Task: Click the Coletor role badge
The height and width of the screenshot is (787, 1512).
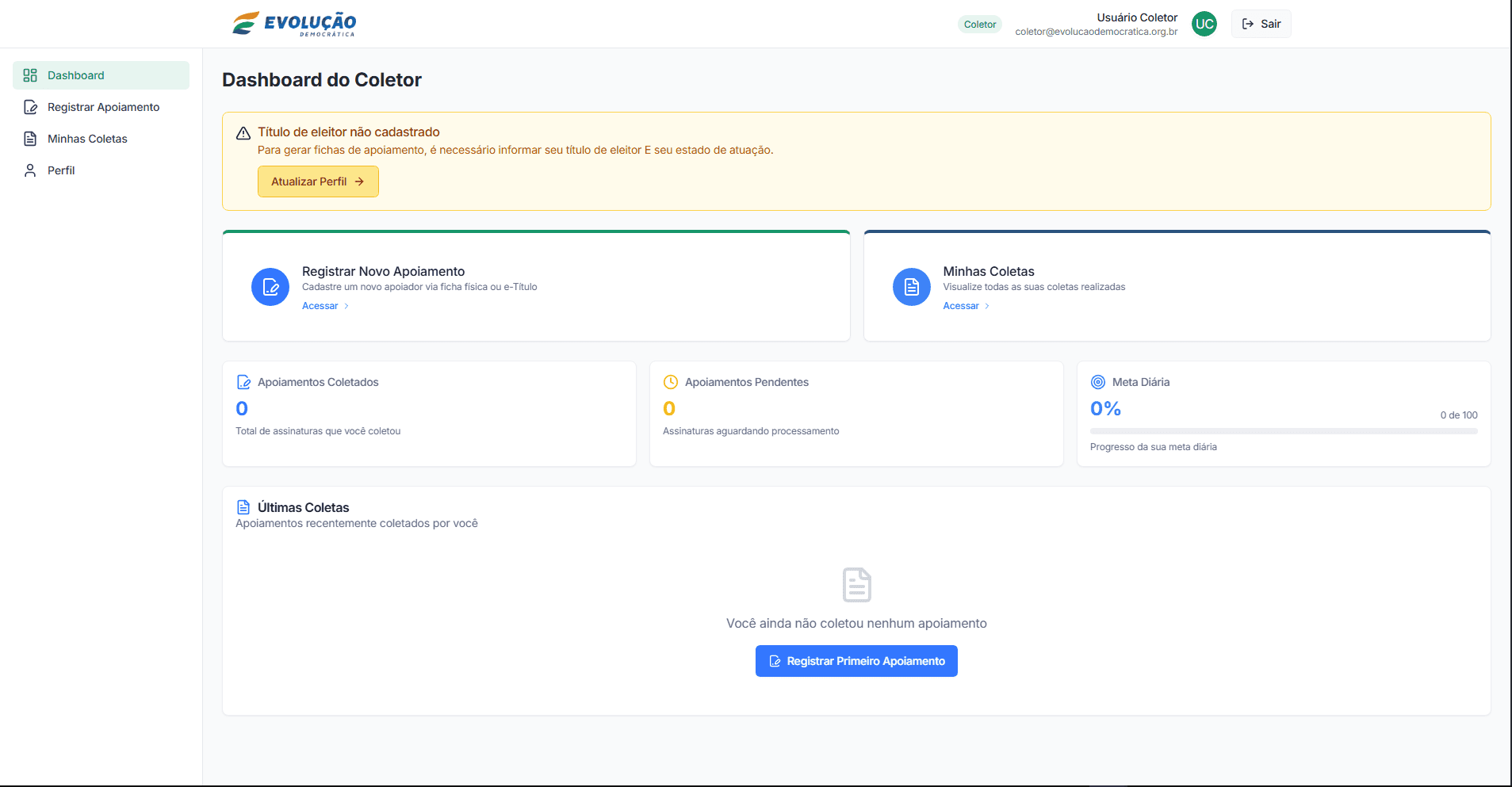Action: click(x=979, y=25)
